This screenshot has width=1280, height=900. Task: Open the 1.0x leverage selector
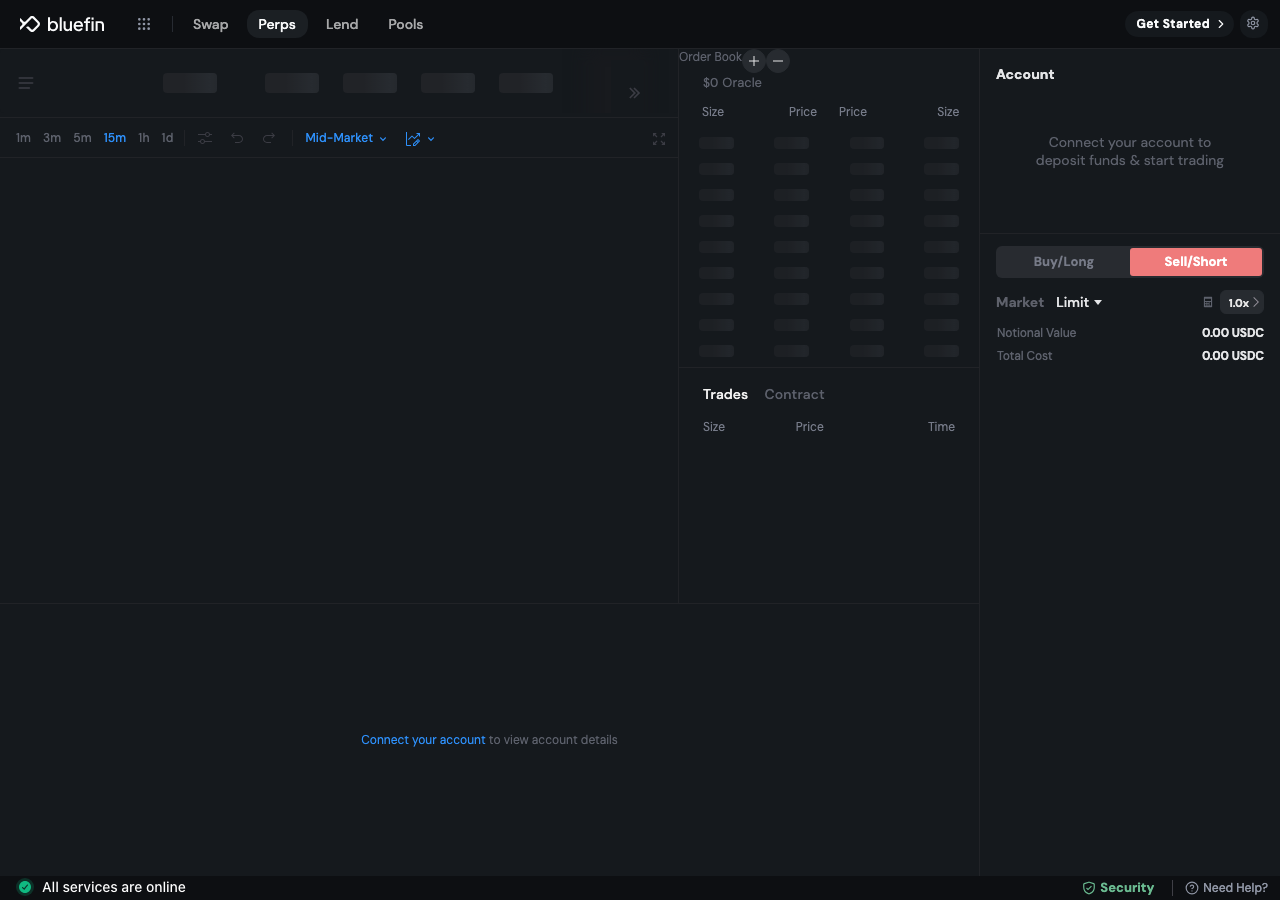(1242, 302)
